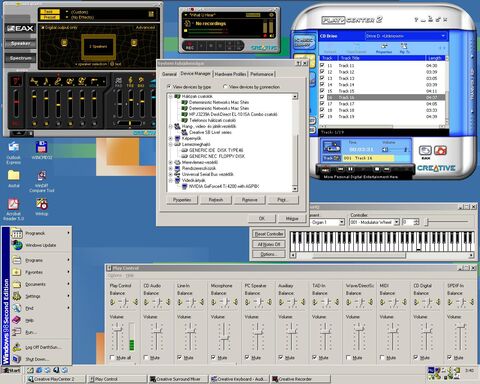Select View devices by connection radio
The height and width of the screenshot is (384, 480).
coord(225,87)
